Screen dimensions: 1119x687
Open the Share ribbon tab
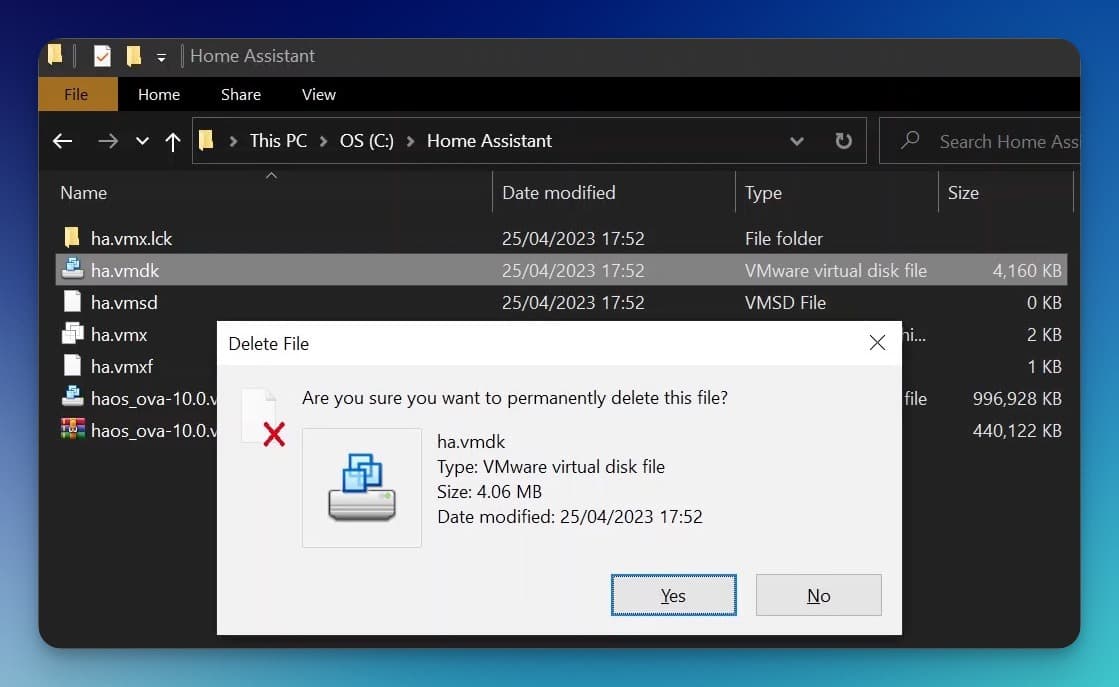[x=241, y=94]
